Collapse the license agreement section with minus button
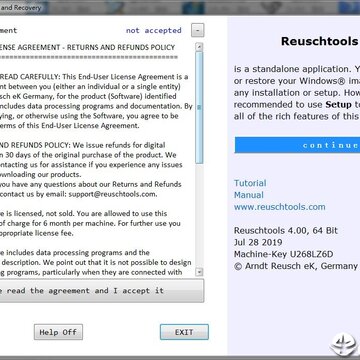360x360 pixels. click(198, 31)
